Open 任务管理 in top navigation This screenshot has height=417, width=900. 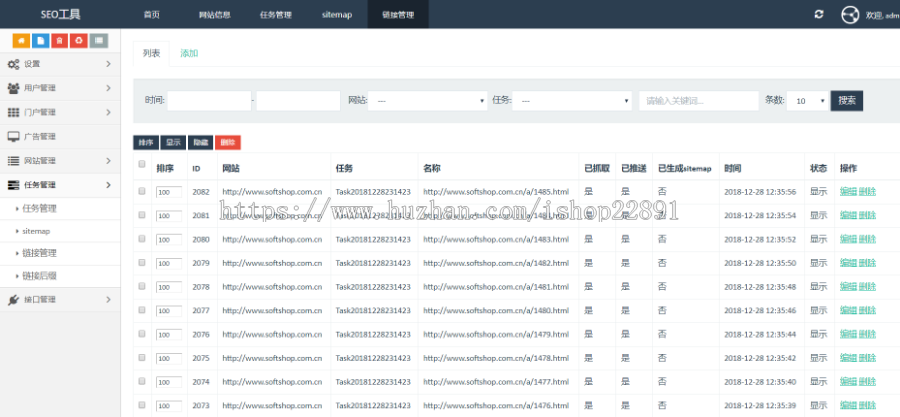[x=276, y=15]
